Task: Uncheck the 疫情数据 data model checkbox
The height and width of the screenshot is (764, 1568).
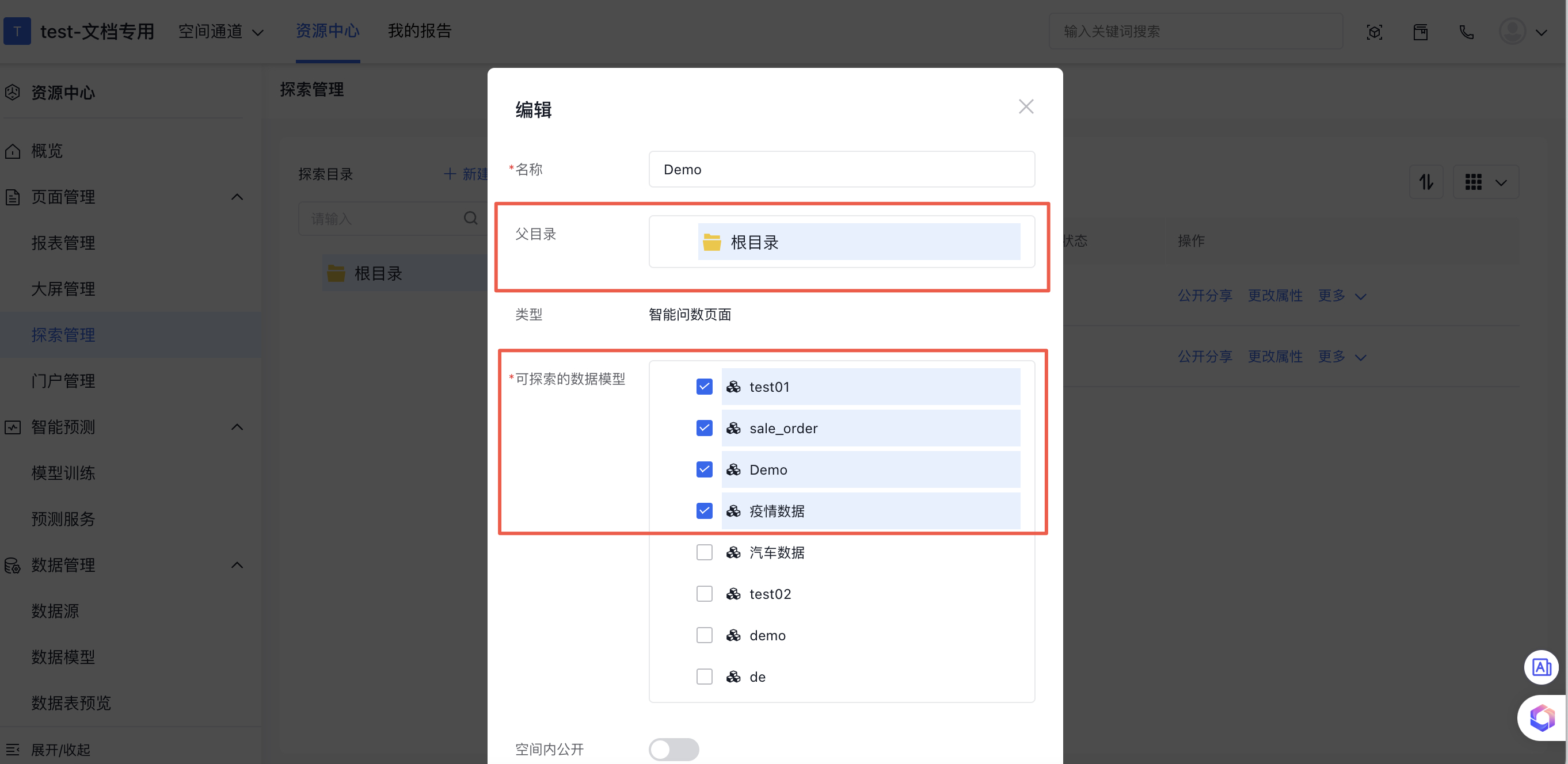Action: click(704, 511)
